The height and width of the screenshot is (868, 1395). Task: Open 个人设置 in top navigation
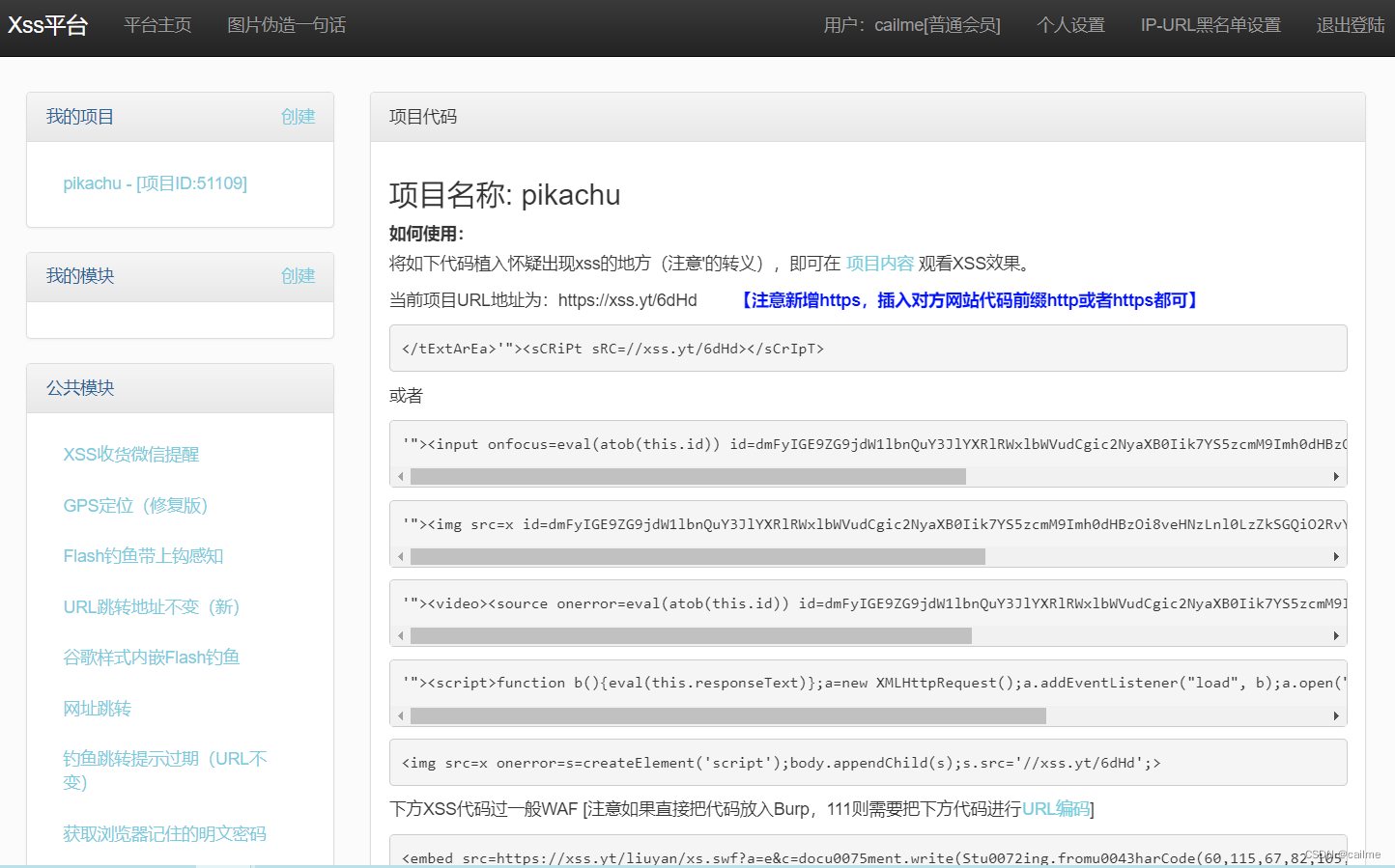[x=1070, y=25]
